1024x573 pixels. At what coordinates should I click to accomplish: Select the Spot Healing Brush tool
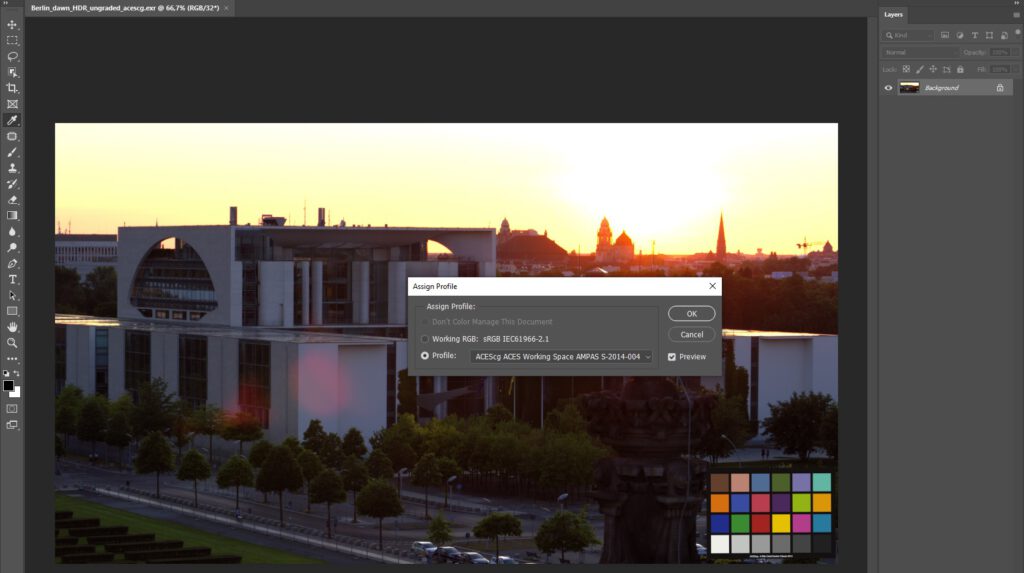point(12,136)
